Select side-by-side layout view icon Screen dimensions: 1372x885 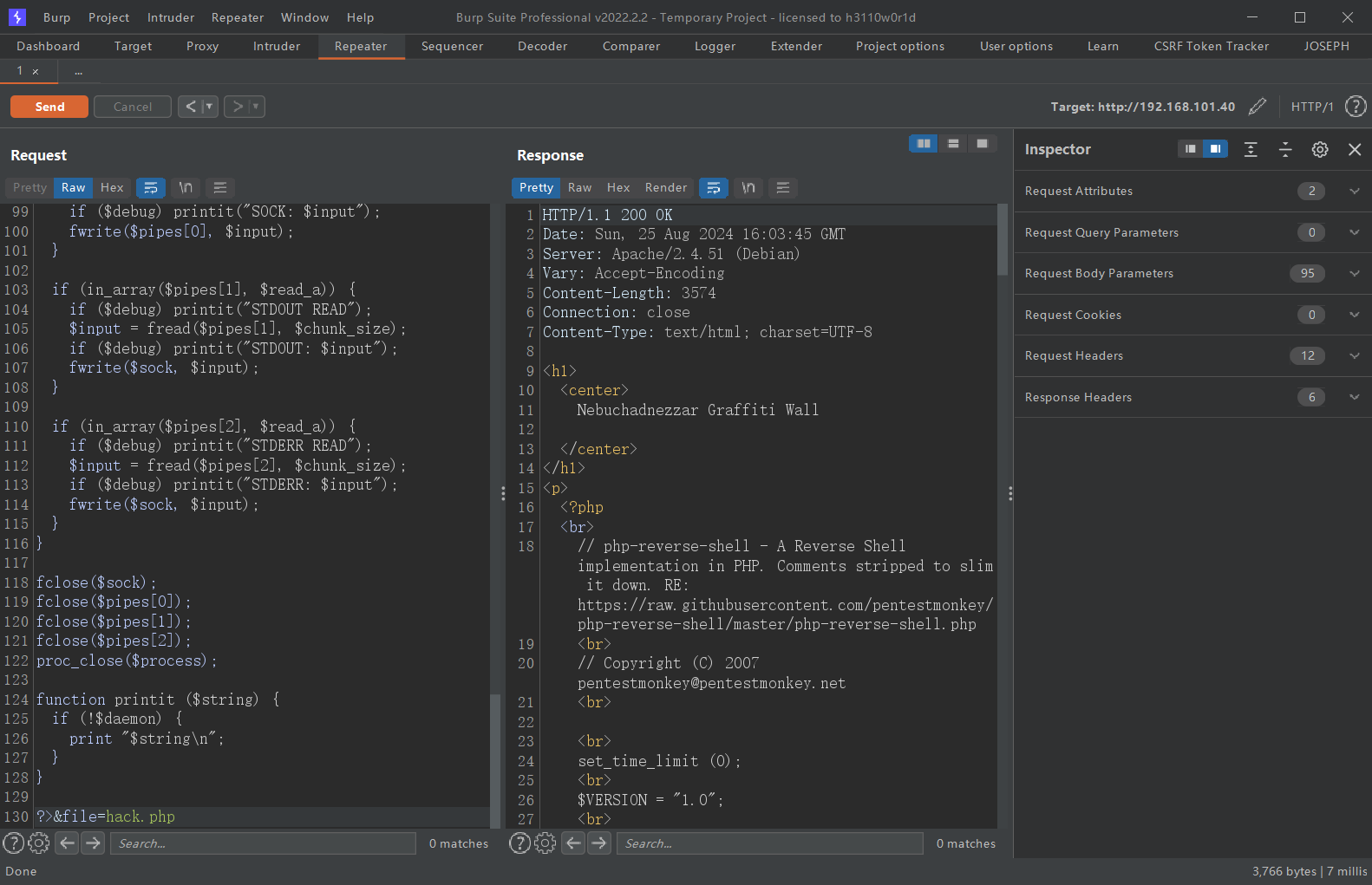(924, 143)
